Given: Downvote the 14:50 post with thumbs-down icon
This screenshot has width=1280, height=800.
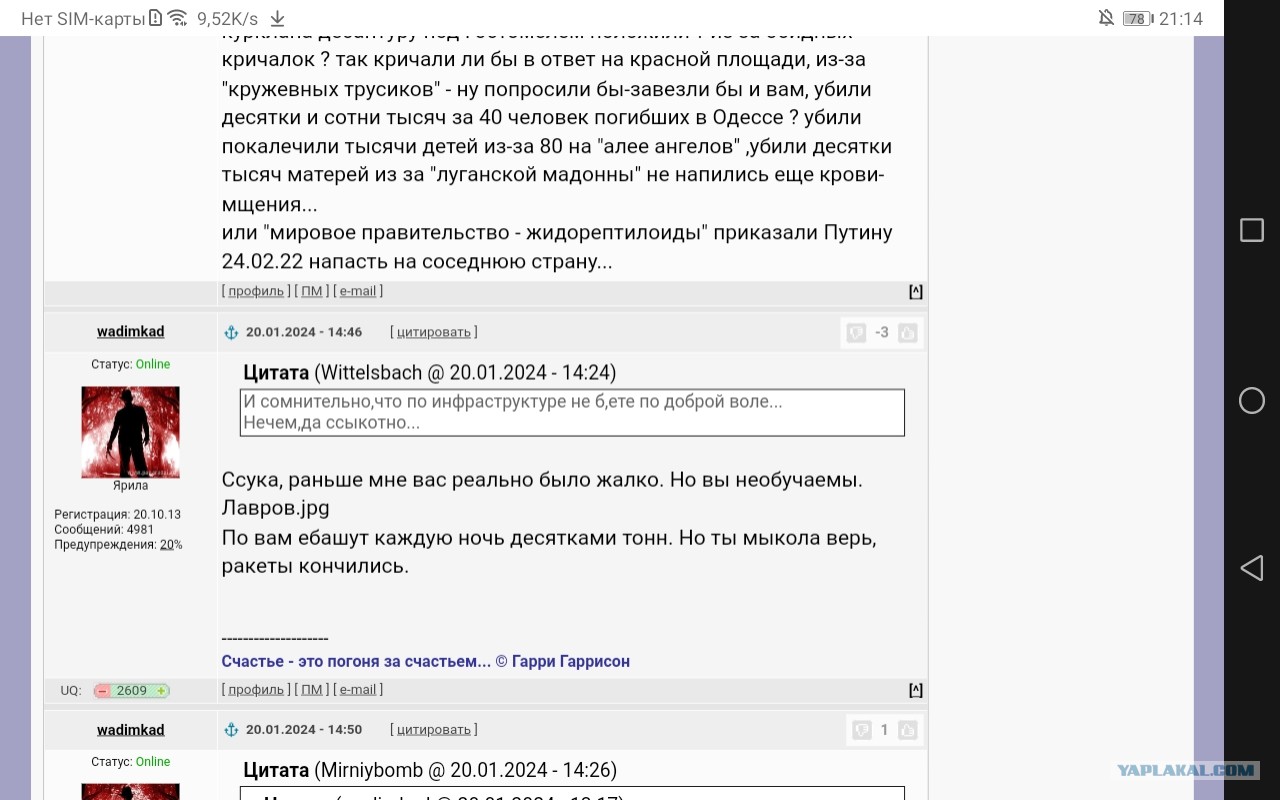Looking at the screenshot, I should [x=861, y=730].
